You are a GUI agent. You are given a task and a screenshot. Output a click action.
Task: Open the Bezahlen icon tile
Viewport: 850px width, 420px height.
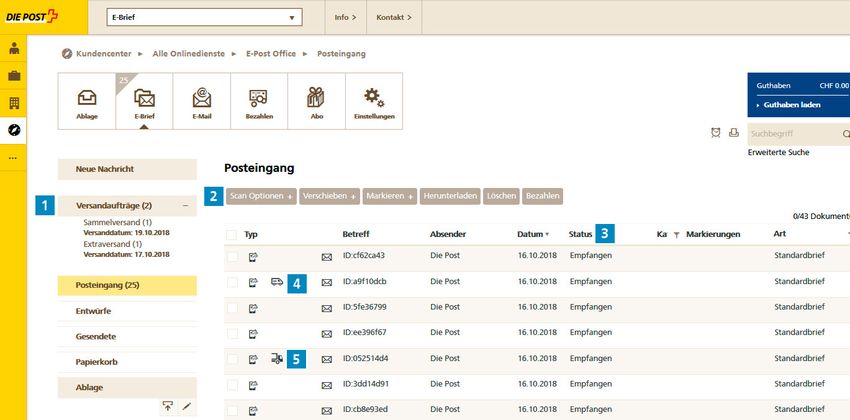259,102
